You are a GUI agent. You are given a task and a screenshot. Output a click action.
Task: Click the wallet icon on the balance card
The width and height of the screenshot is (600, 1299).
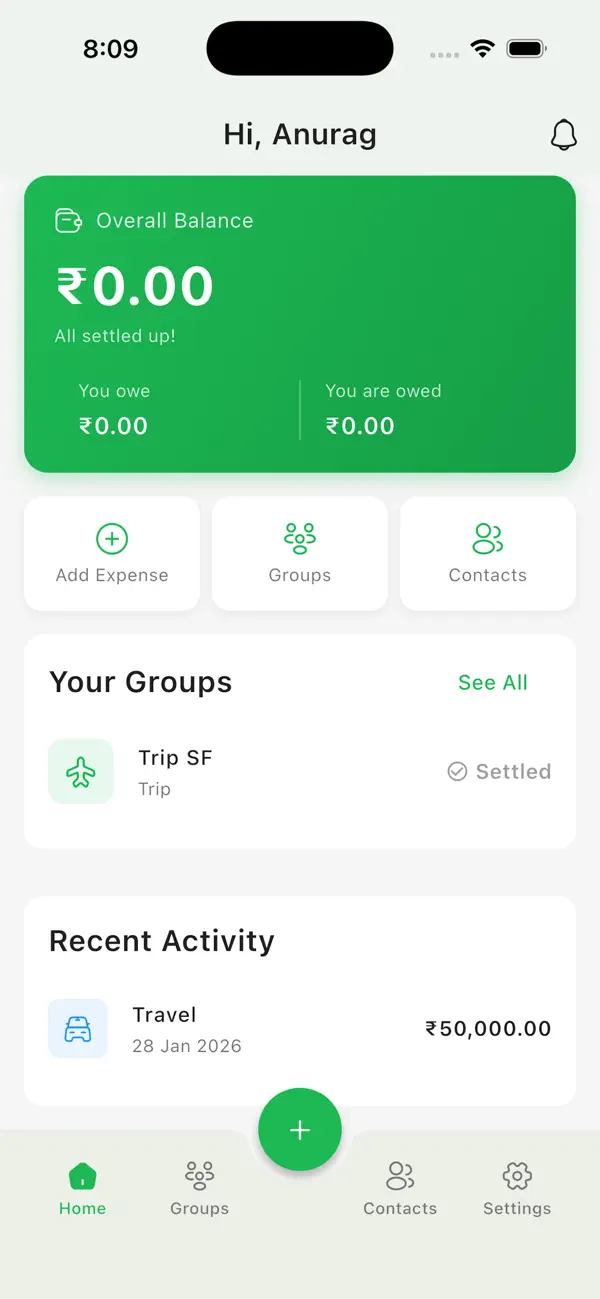[67, 220]
